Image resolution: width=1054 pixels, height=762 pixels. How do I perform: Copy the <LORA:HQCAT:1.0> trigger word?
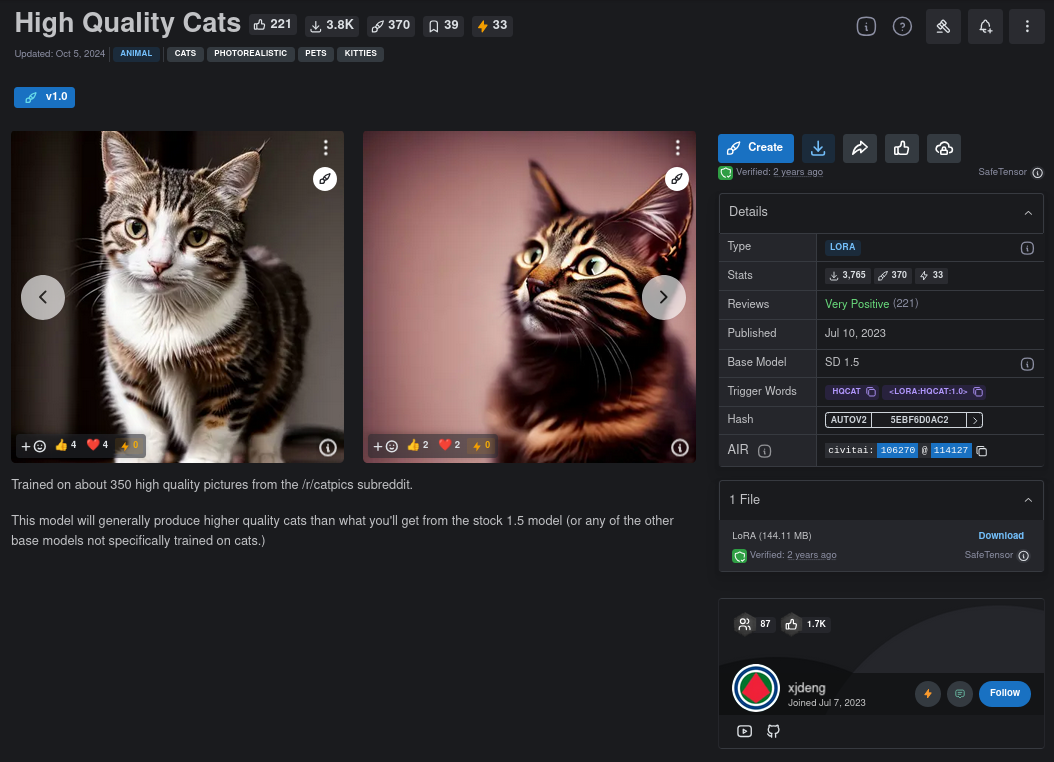pos(934,391)
